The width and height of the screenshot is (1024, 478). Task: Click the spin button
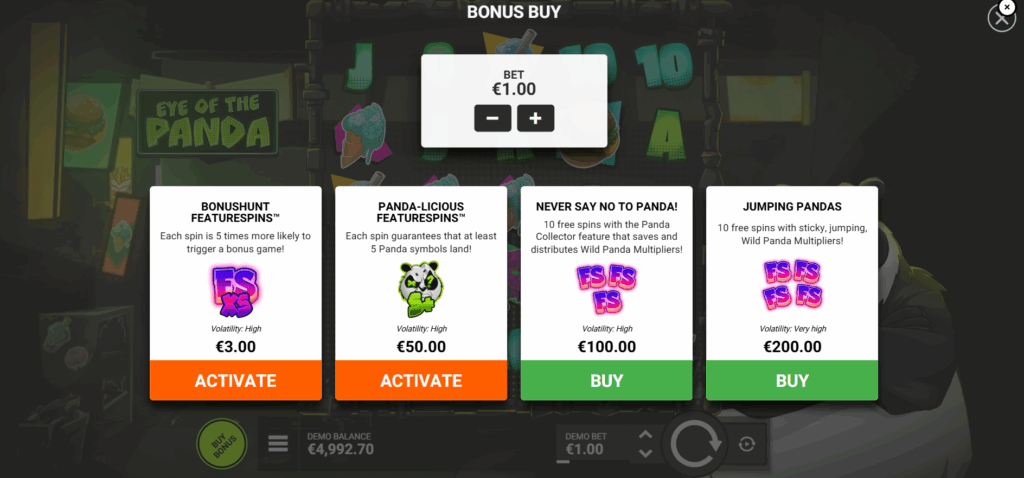click(x=696, y=445)
